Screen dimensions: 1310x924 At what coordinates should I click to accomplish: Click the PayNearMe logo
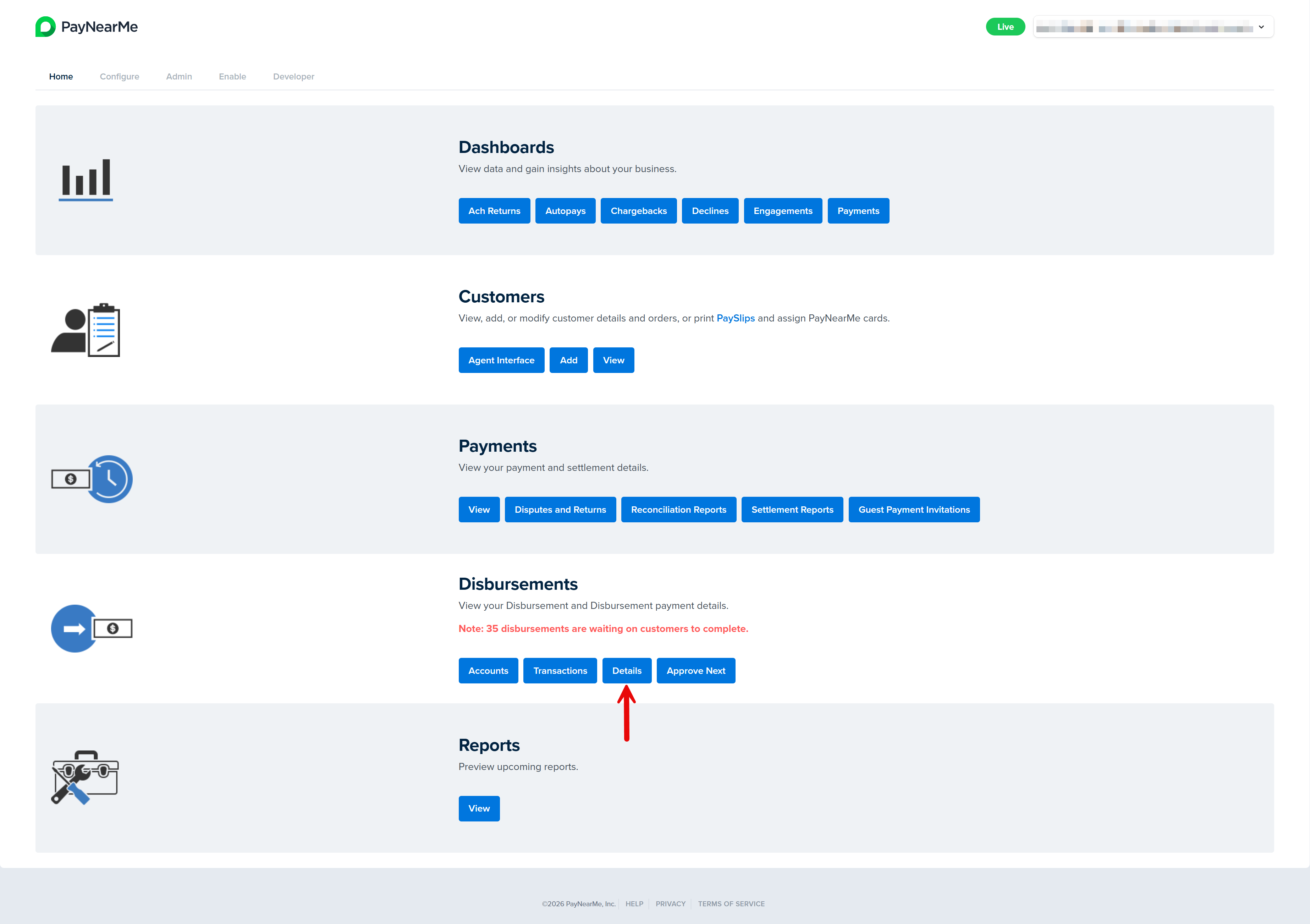tap(87, 27)
